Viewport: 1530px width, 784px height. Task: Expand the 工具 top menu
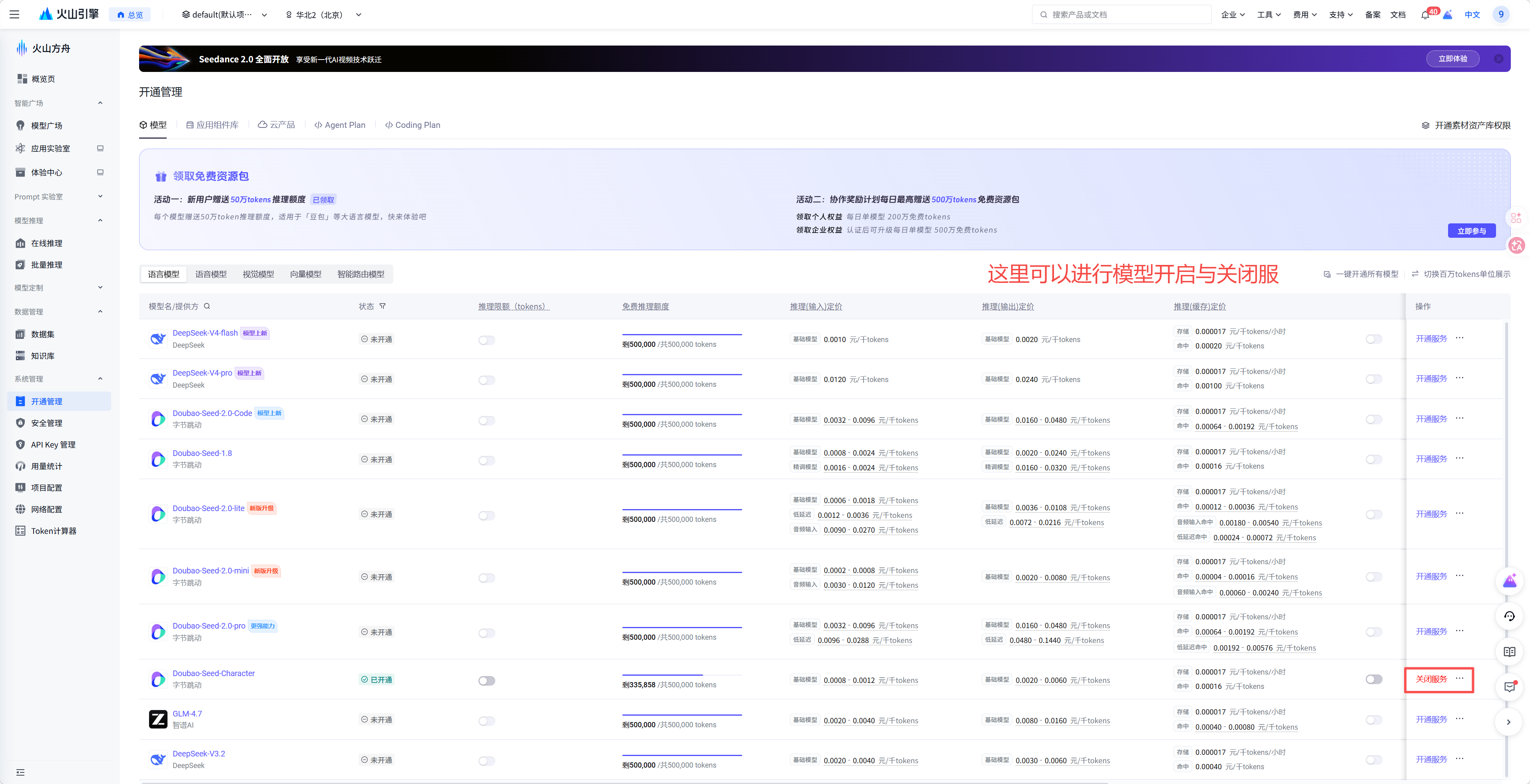(x=1269, y=15)
